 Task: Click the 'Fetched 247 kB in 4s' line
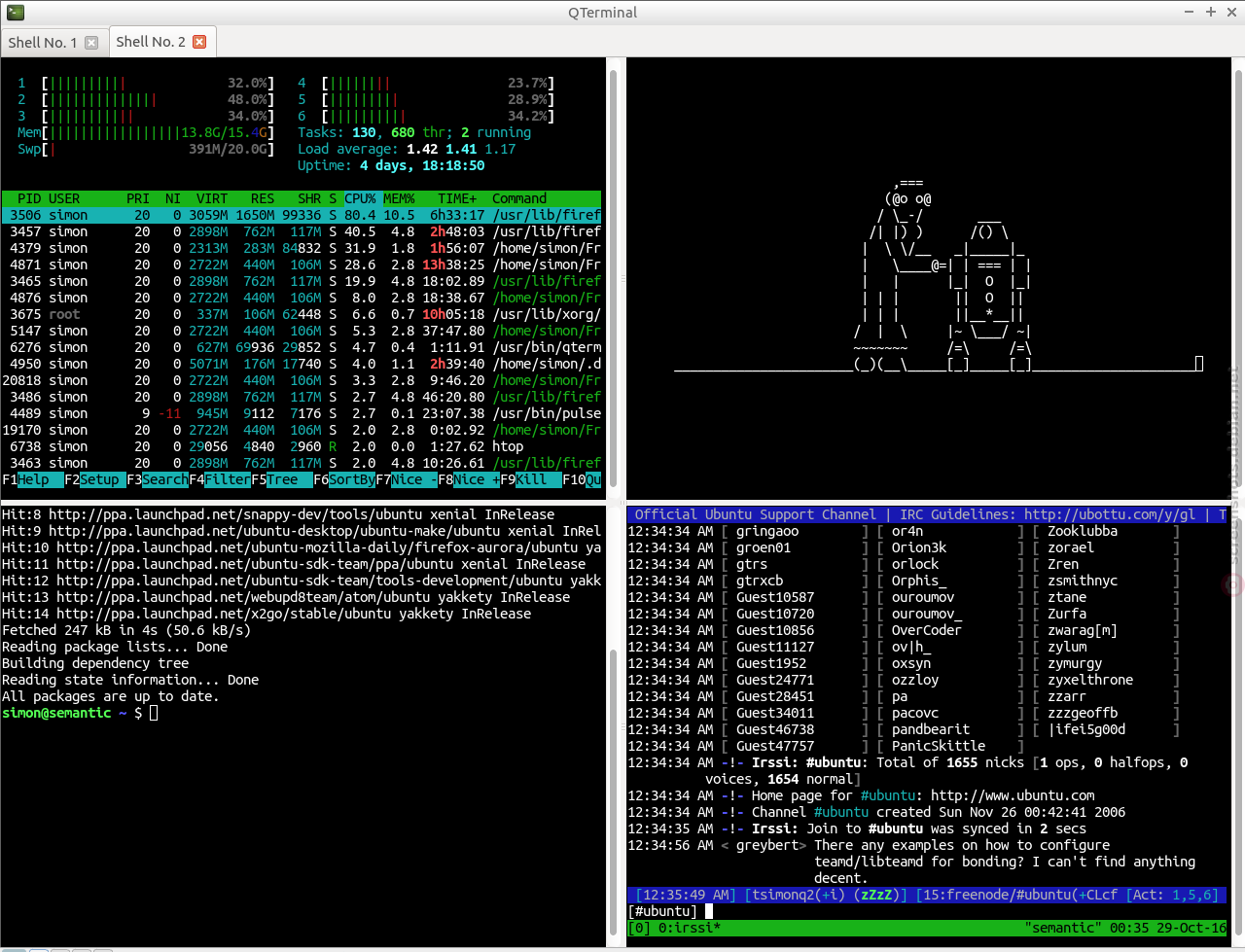(x=126, y=630)
